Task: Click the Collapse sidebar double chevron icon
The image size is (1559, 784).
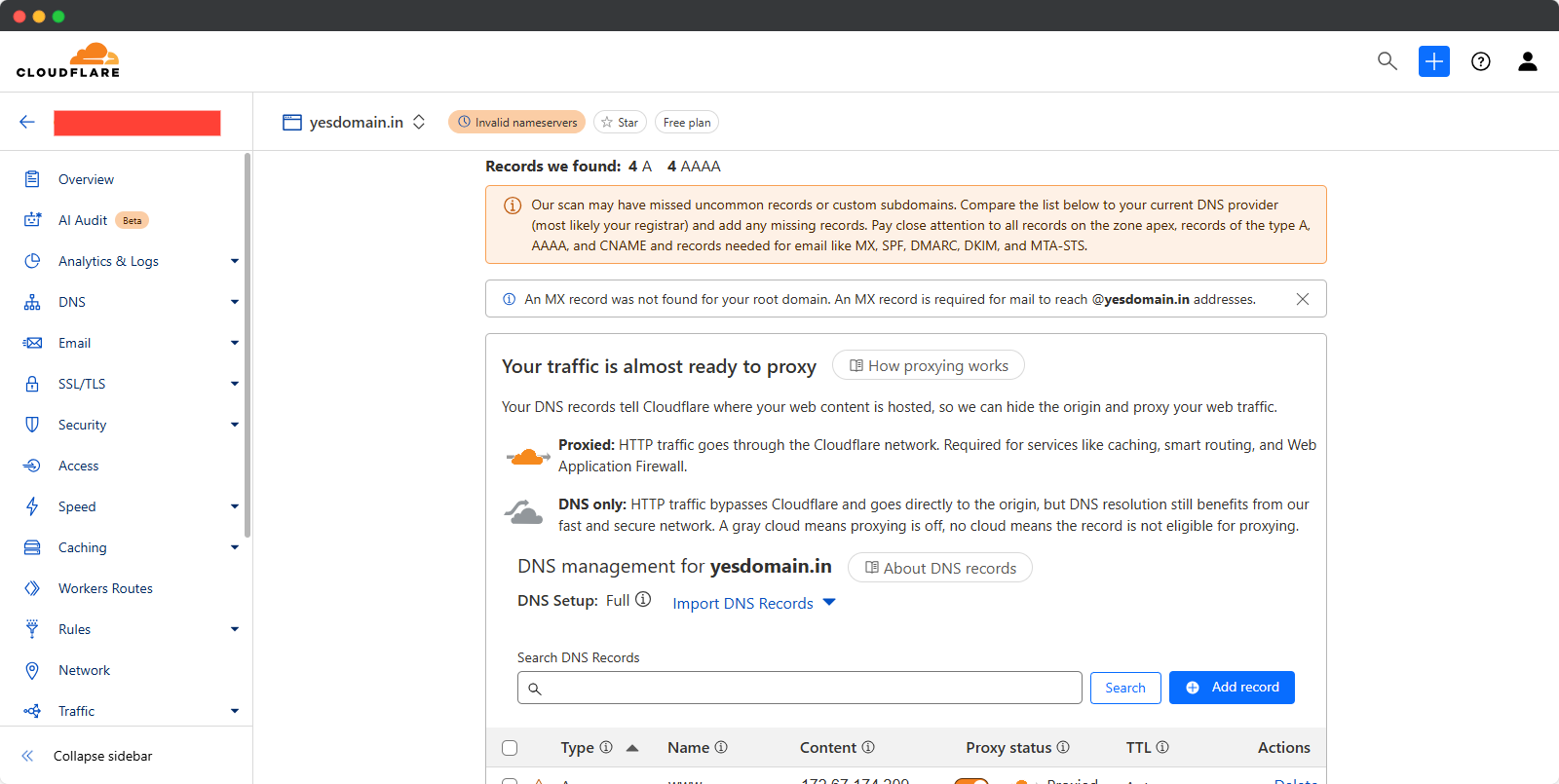Action: click(27, 756)
